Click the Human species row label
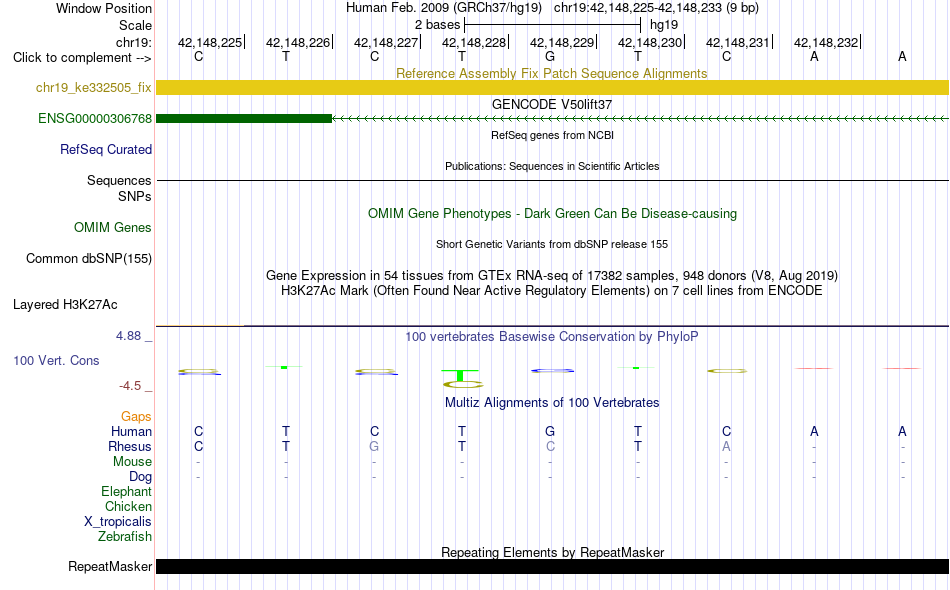The width and height of the screenshot is (950, 590). tap(131, 432)
